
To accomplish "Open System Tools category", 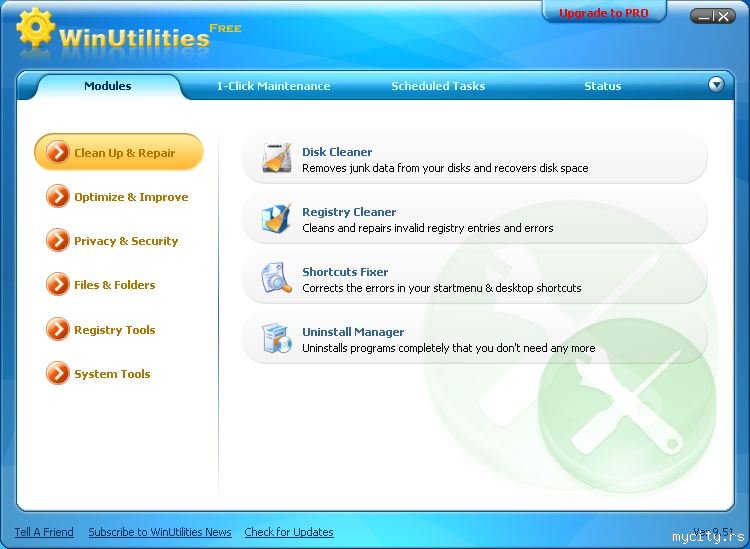I will click(x=98, y=373).
